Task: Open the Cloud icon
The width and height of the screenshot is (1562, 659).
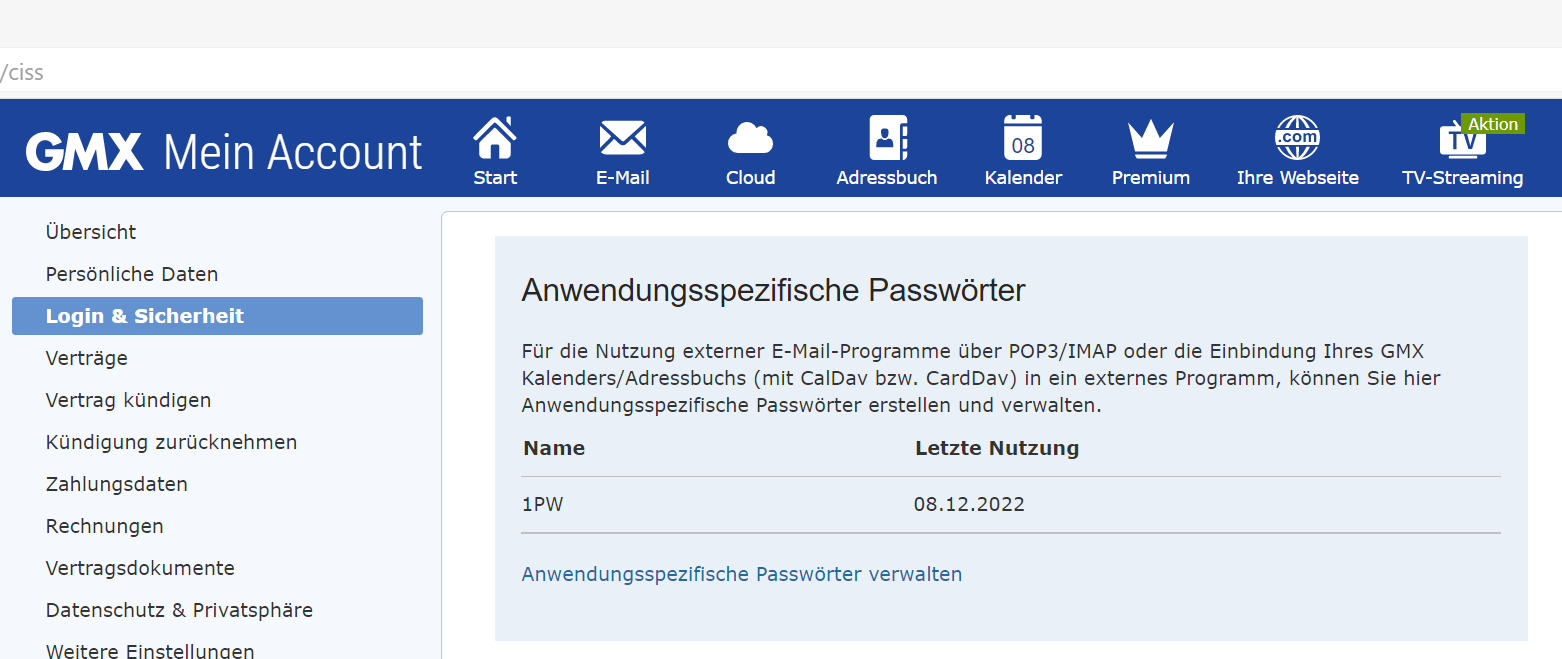Action: coord(750,138)
